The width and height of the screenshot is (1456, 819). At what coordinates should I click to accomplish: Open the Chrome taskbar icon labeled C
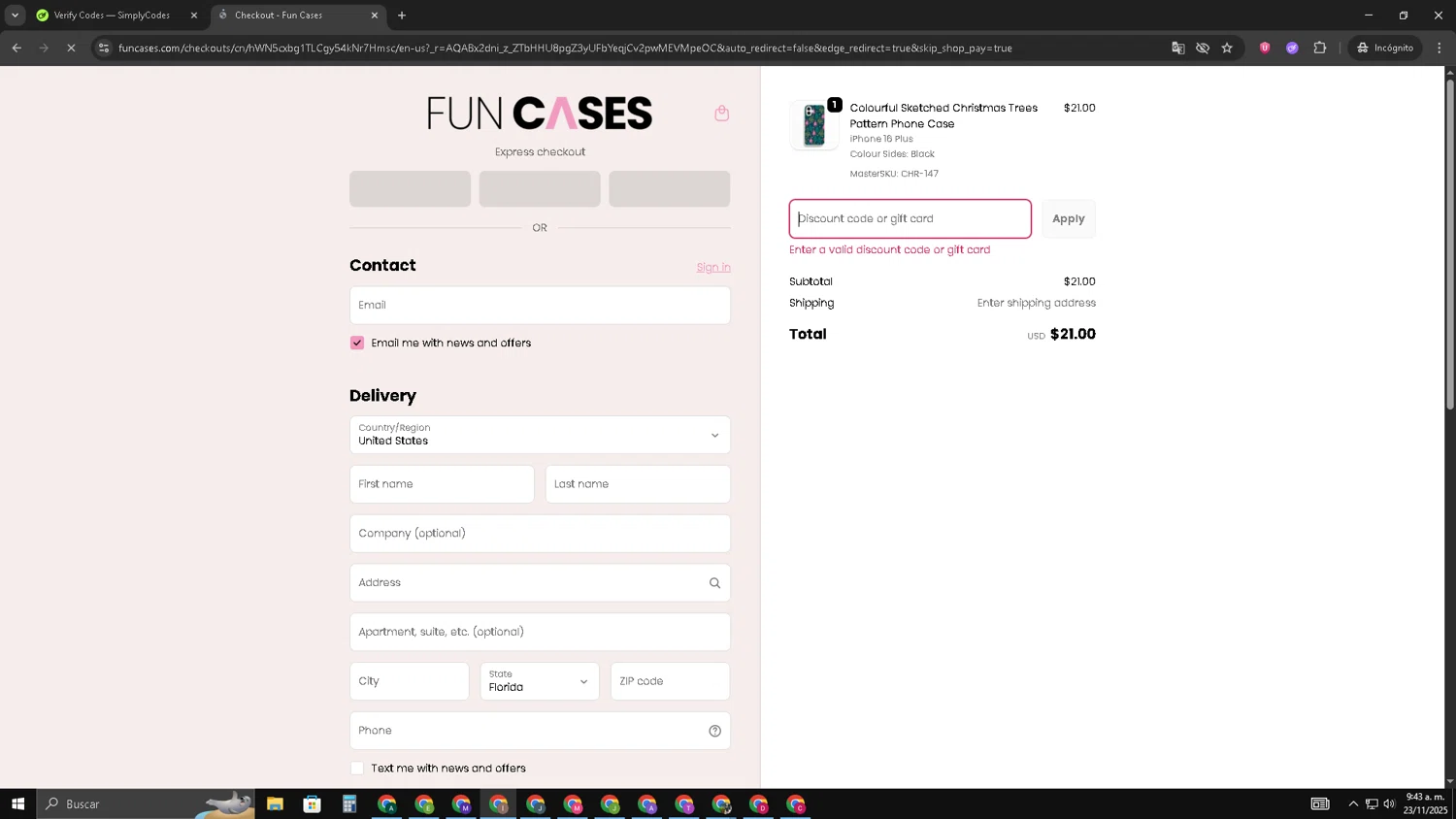click(796, 803)
